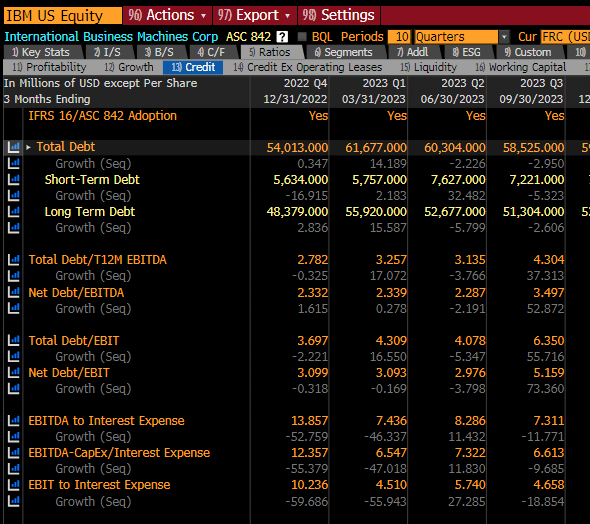Click the EBITDA-CapEx/Interest Expense row label

(x=119, y=453)
